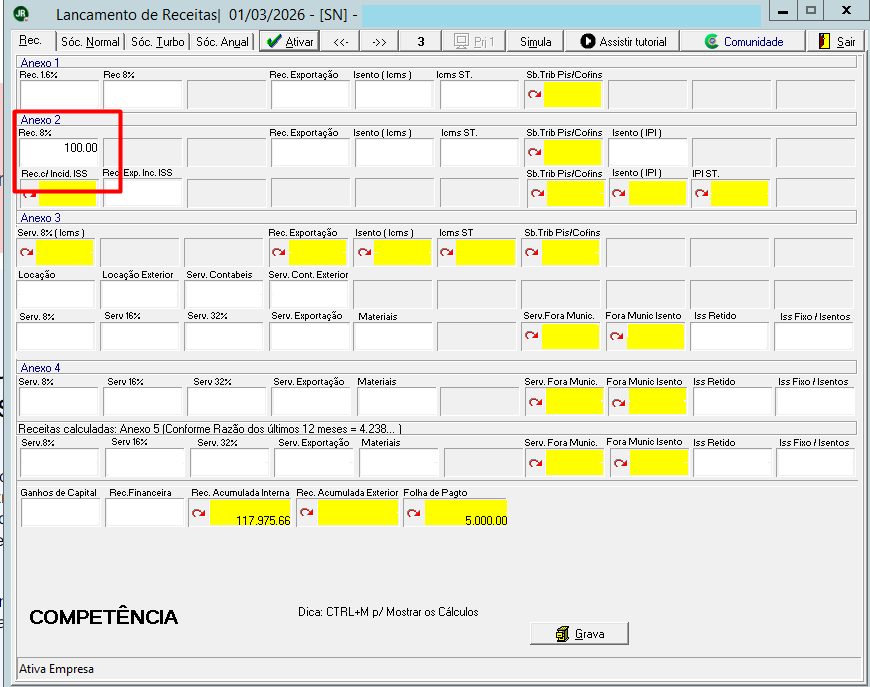Viewport: 870px width, 687px height.
Task: Click the Simula button
Action: [x=535, y=42]
